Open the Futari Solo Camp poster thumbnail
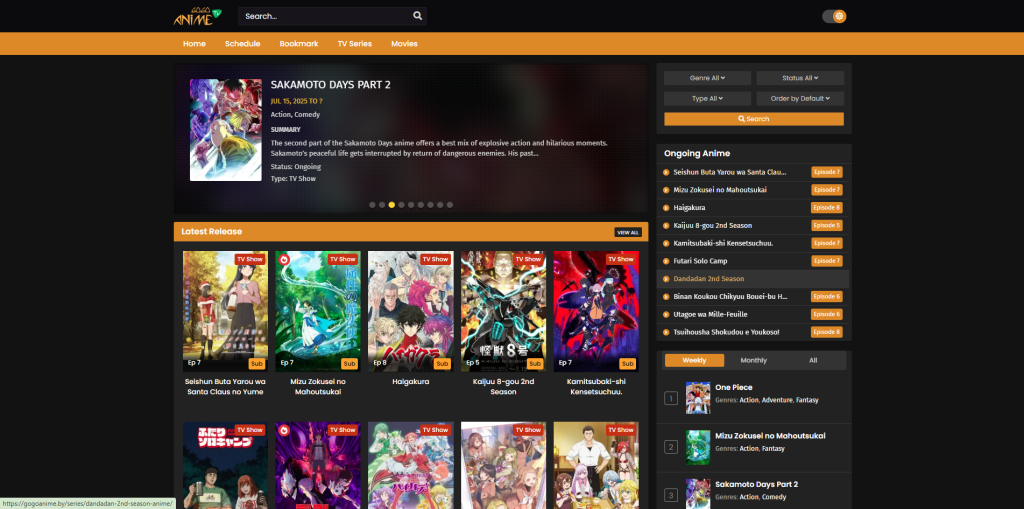Screen dimensions: 1024x509 (x=225, y=465)
